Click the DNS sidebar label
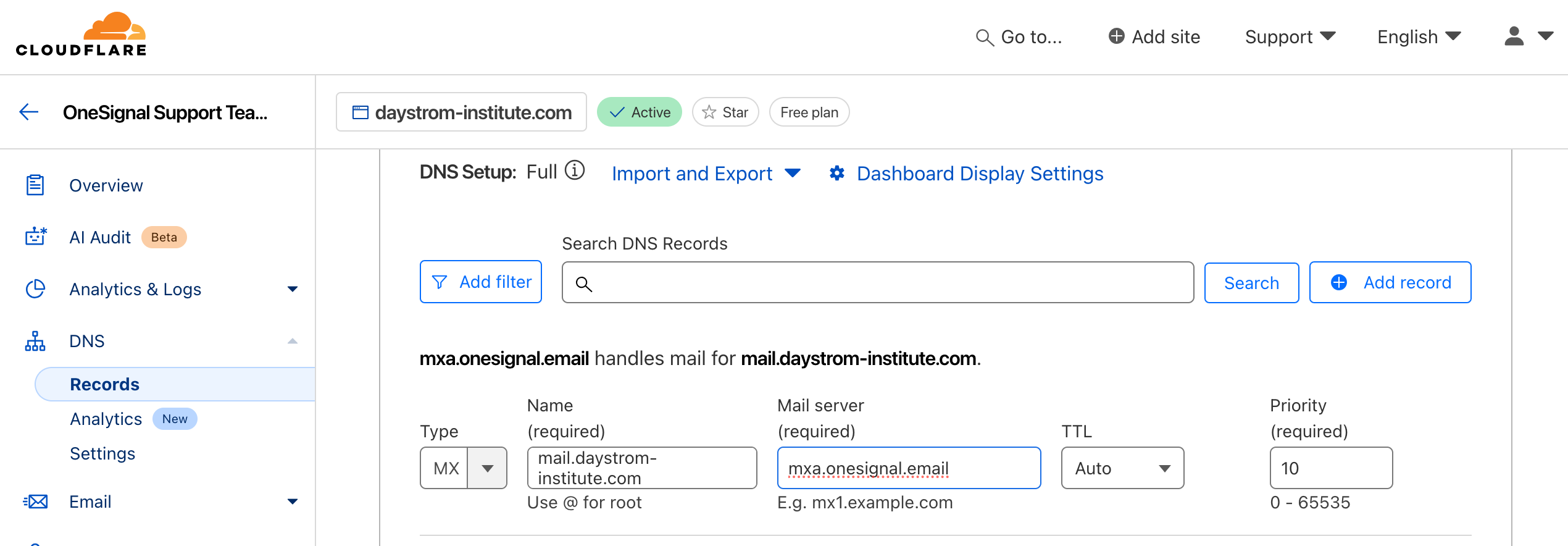The image size is (1568, 546). (87, 341)
